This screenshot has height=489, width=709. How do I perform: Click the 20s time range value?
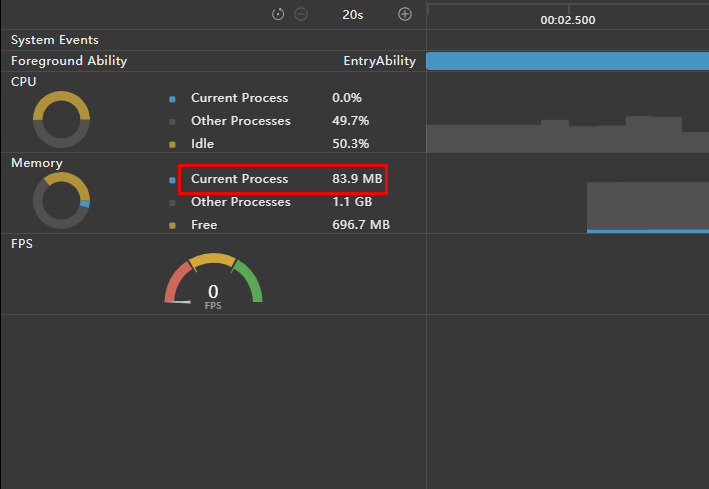coord(352,14)
